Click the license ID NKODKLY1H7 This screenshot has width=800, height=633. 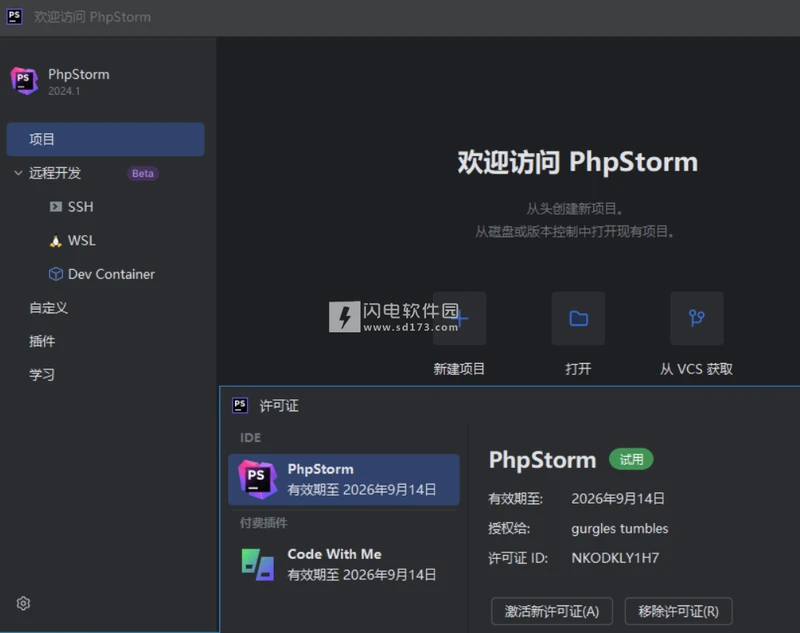tap(615, 558)
